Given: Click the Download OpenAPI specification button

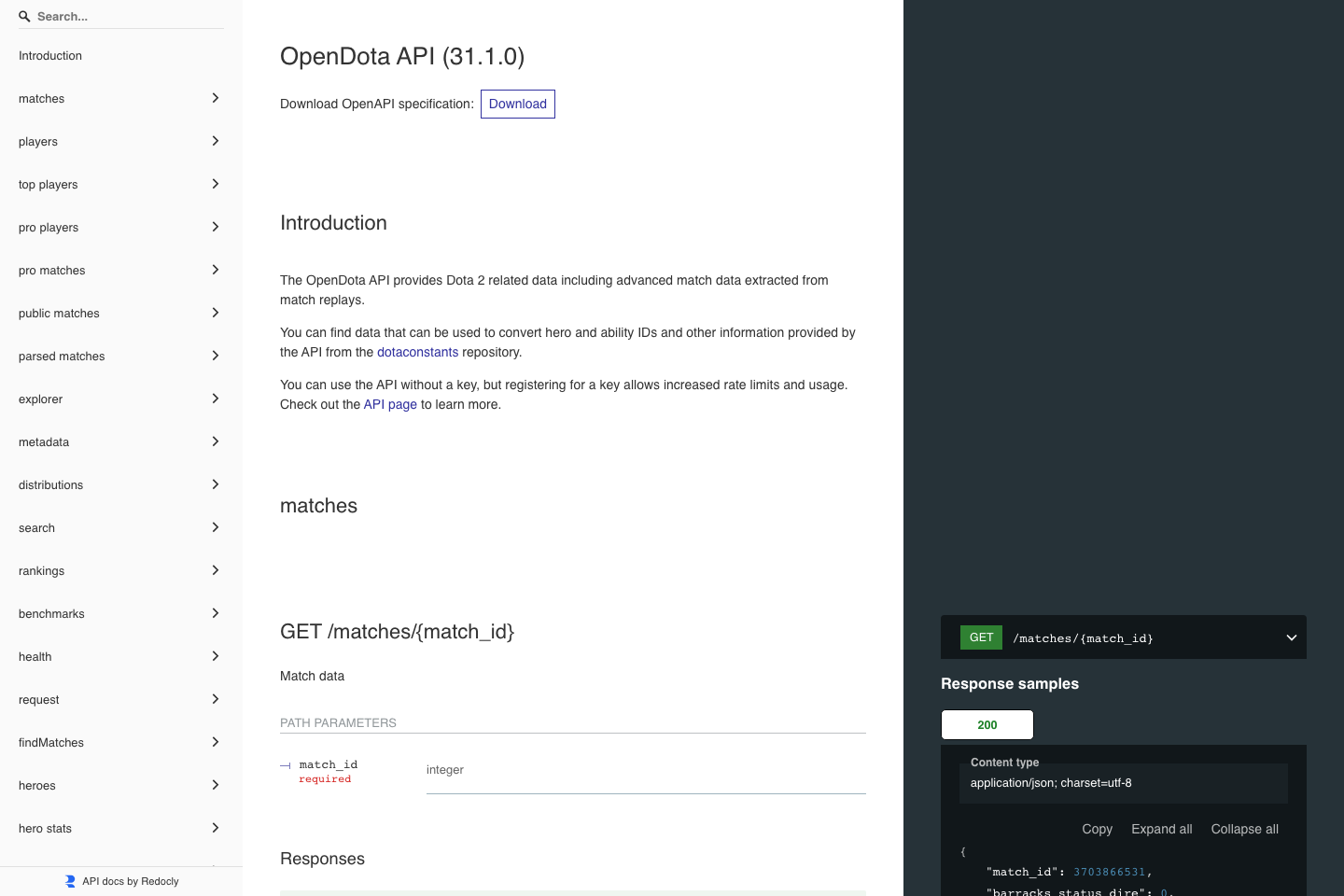Looking at the screenshot, I should pos(518,104).
